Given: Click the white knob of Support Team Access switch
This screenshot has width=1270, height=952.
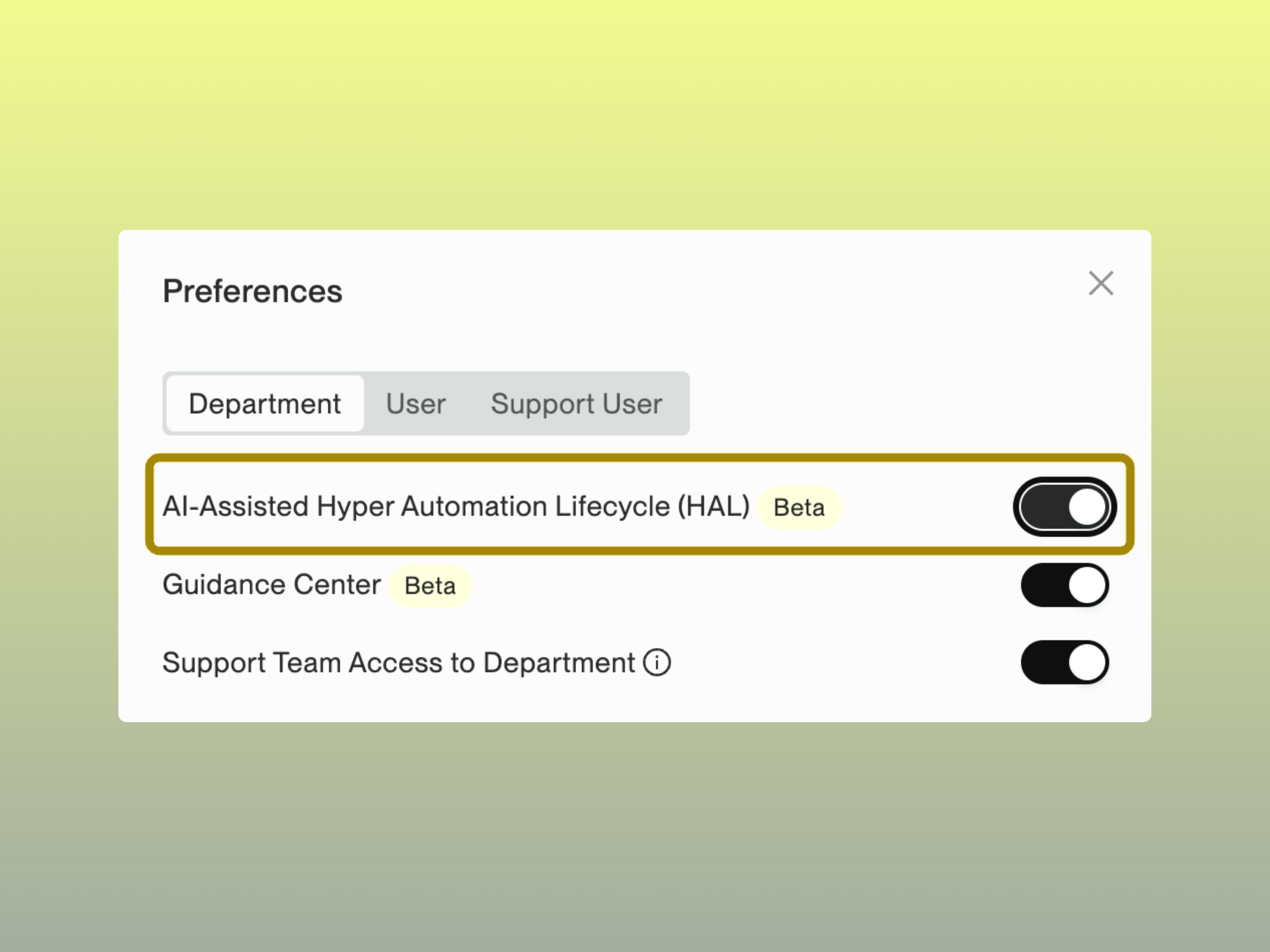Looking at the screenshot, I should point(1087,663).
